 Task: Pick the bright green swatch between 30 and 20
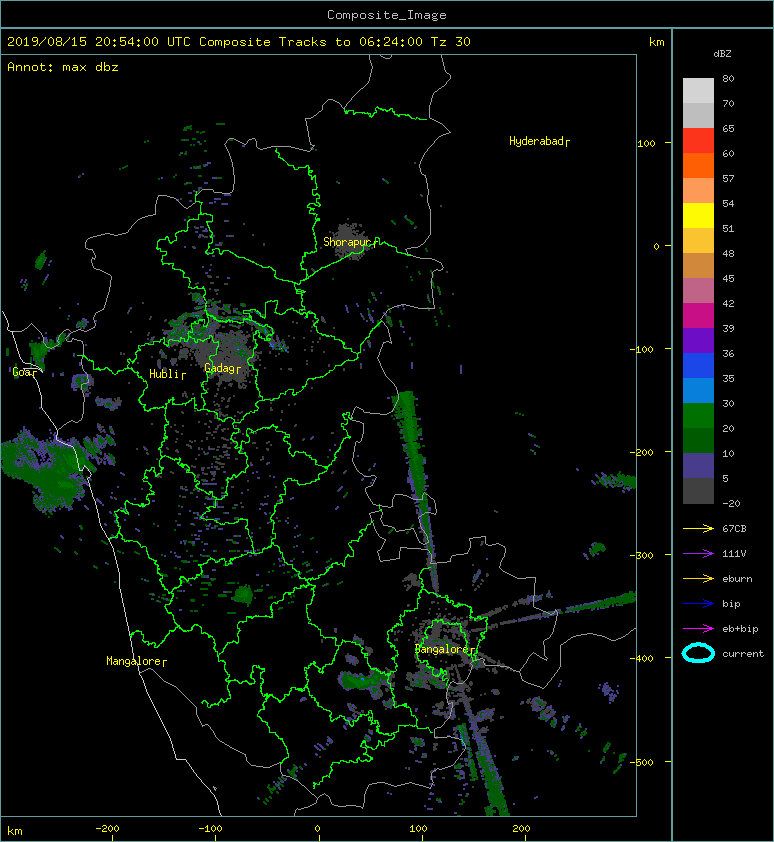tap(698, 416)
